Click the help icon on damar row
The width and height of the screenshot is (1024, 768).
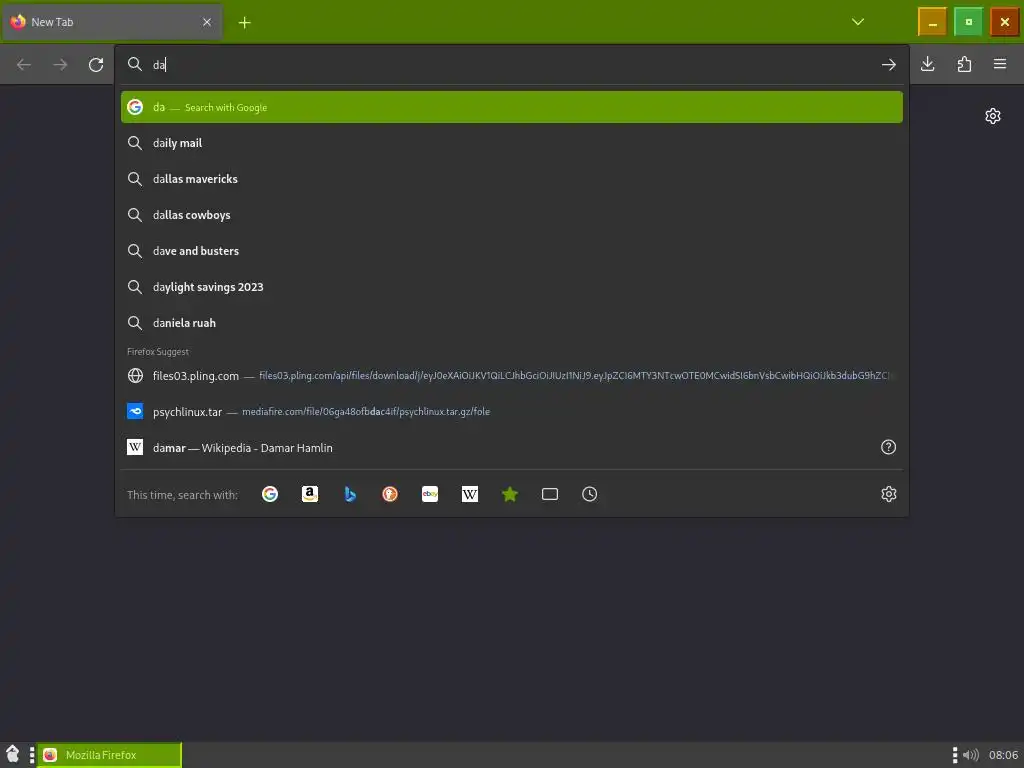(x=888, y=447)
